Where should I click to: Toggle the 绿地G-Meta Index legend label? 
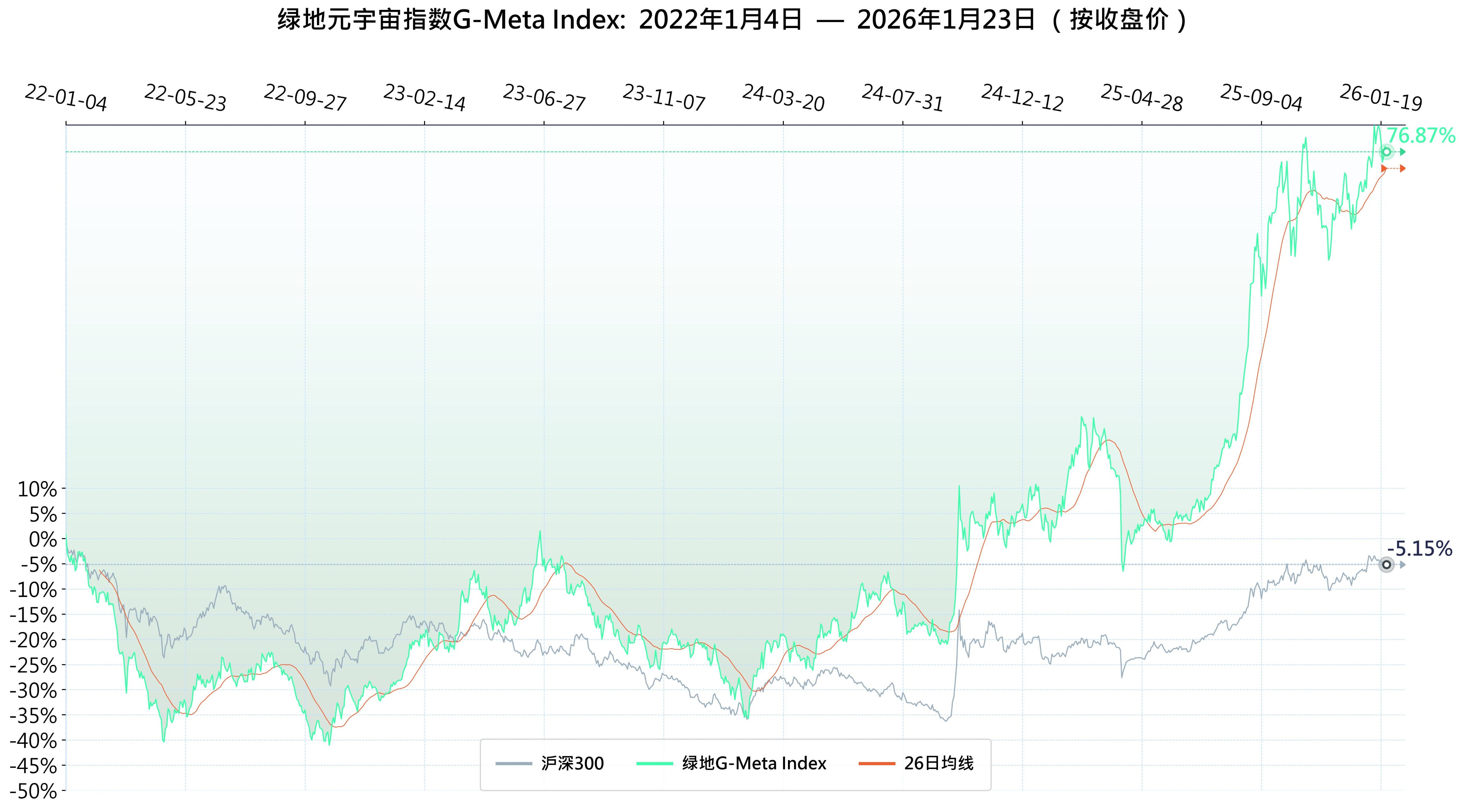point(754,764)
